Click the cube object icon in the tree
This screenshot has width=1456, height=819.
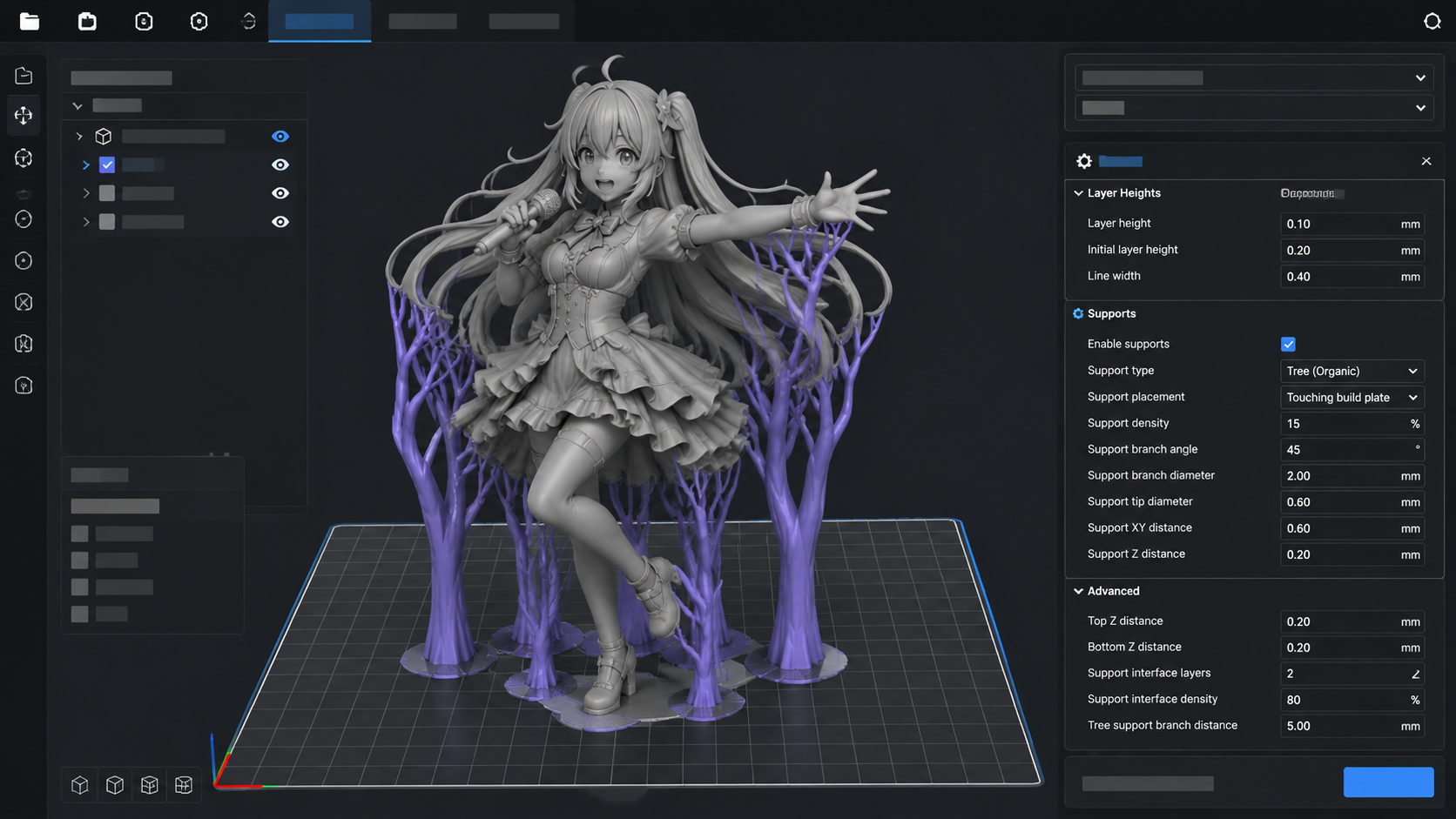[104, 137]
